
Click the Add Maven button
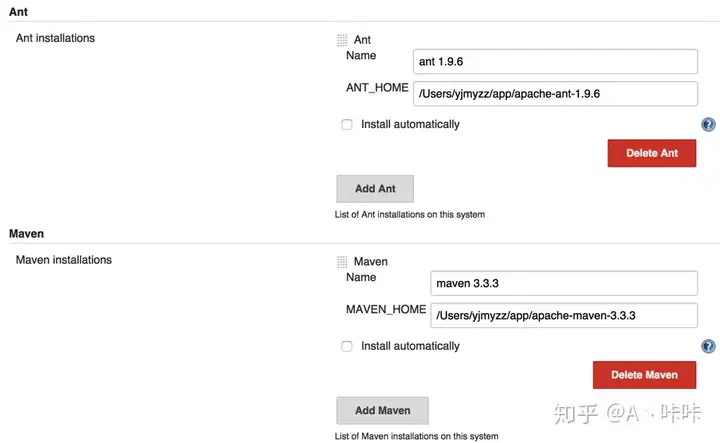point(382,410)
